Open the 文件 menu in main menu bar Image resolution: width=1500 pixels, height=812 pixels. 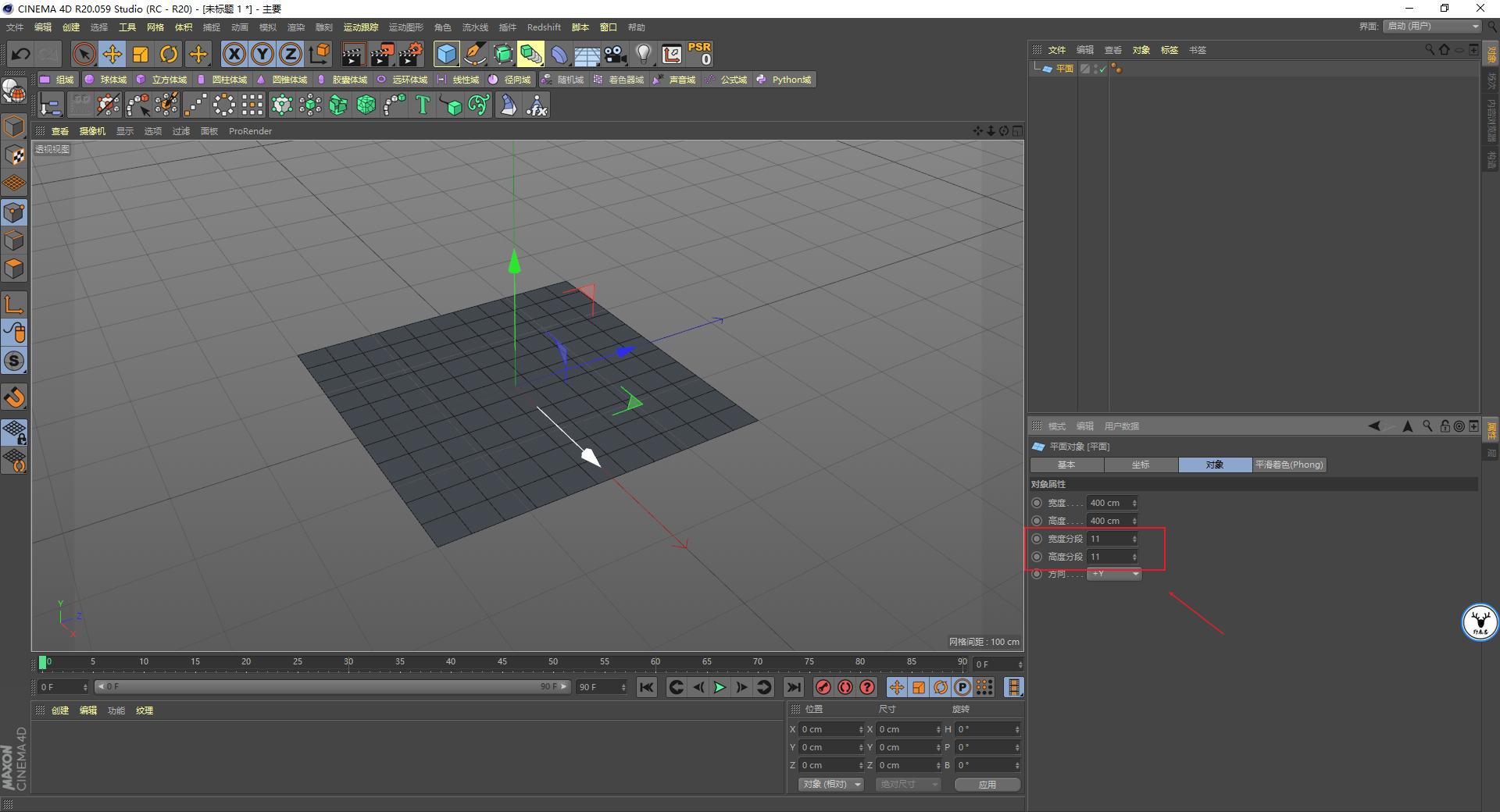coord(15,27)
